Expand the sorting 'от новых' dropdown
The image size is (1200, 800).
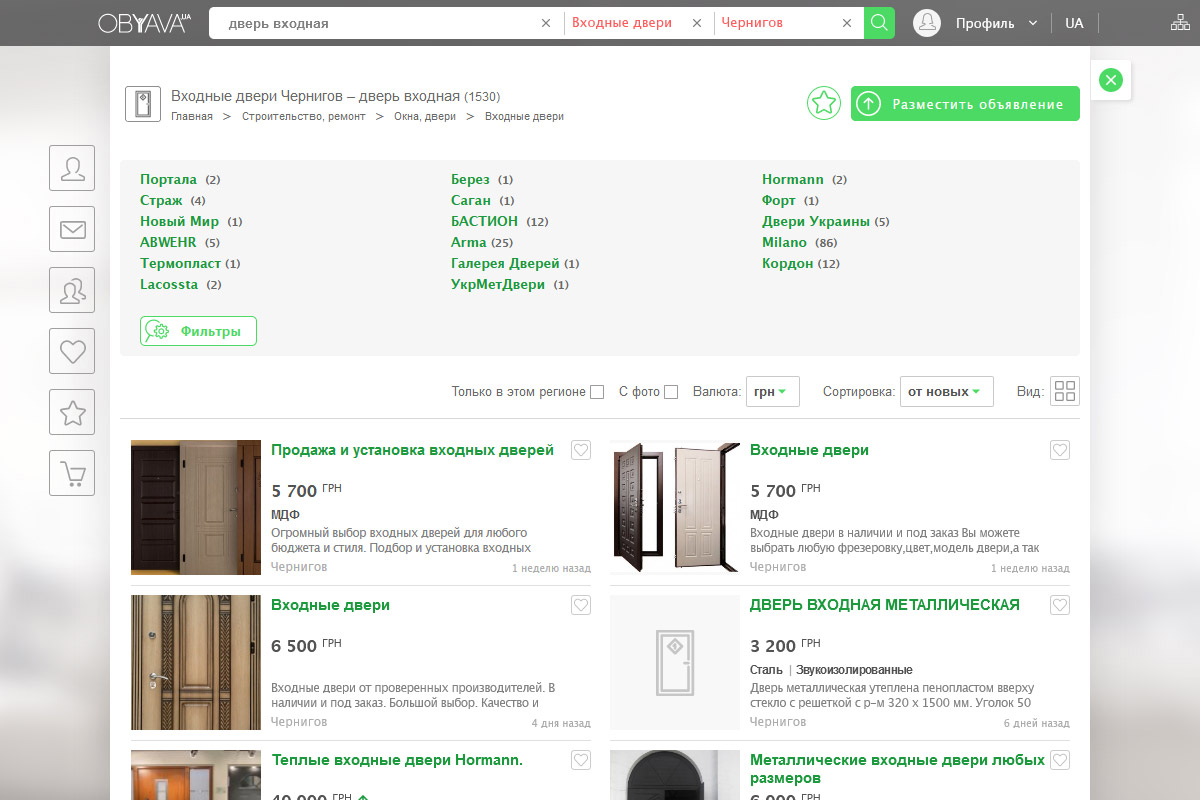(x=946, y=392)
